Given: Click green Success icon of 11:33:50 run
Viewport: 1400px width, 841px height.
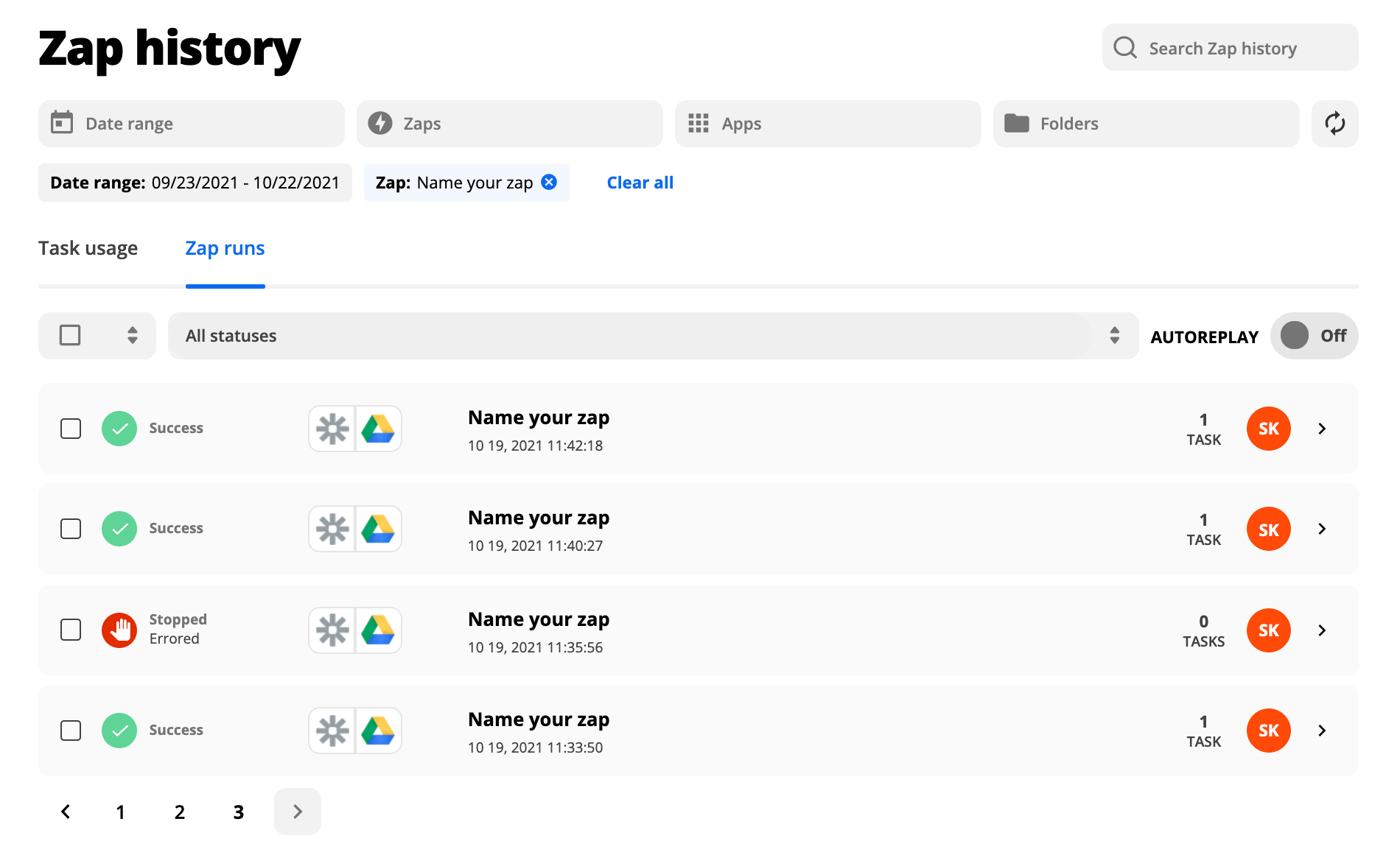Looking at the screenshot, I should click(119, 731).
